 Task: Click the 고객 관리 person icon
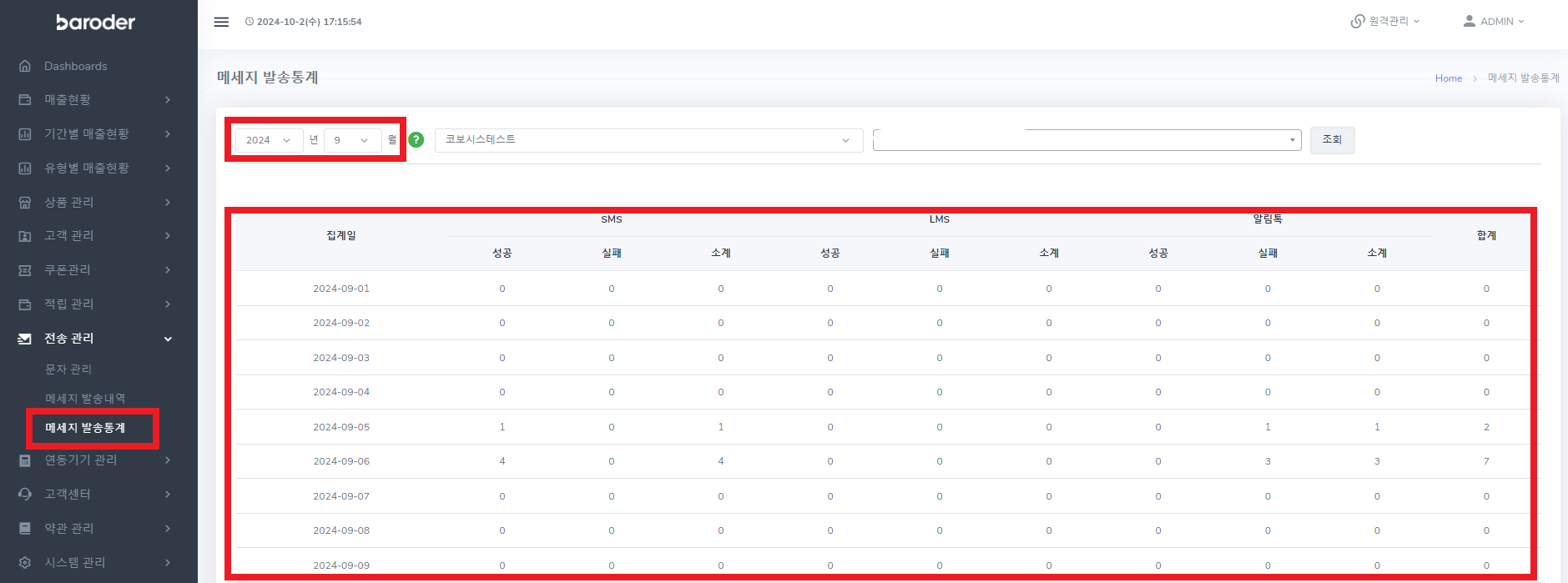25,236
